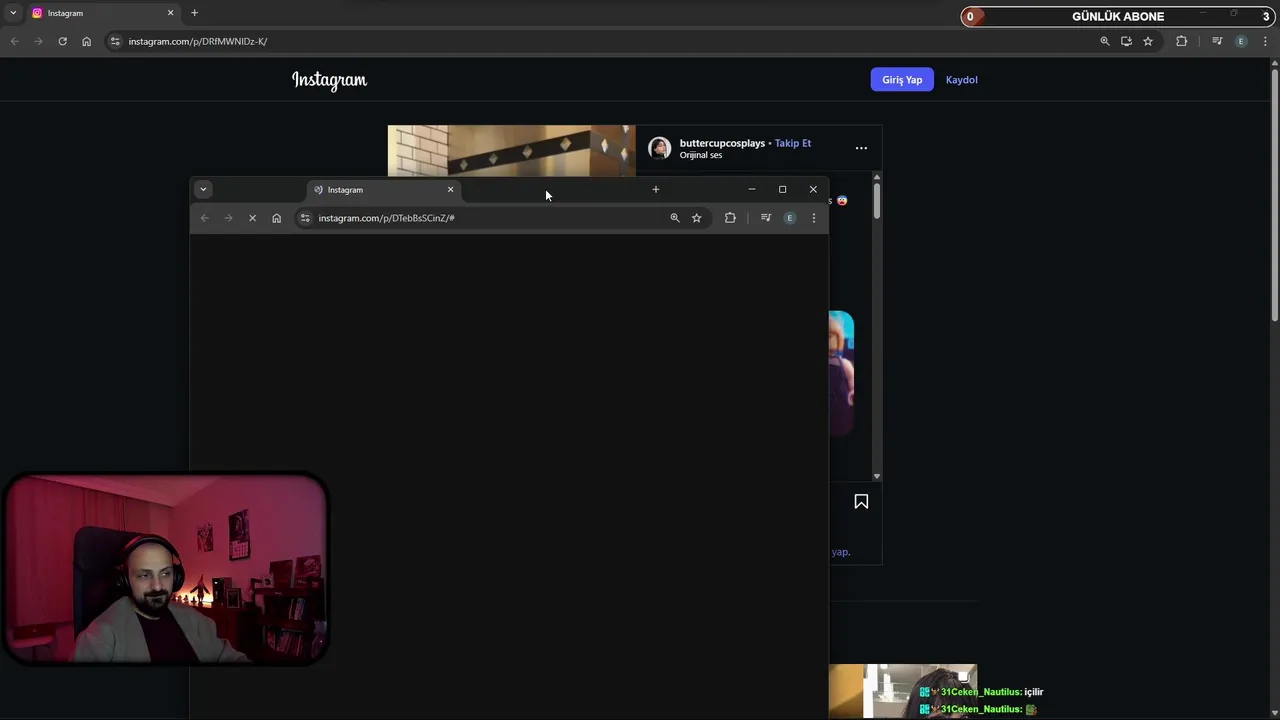Open Chrome menu in main window

1265,41
